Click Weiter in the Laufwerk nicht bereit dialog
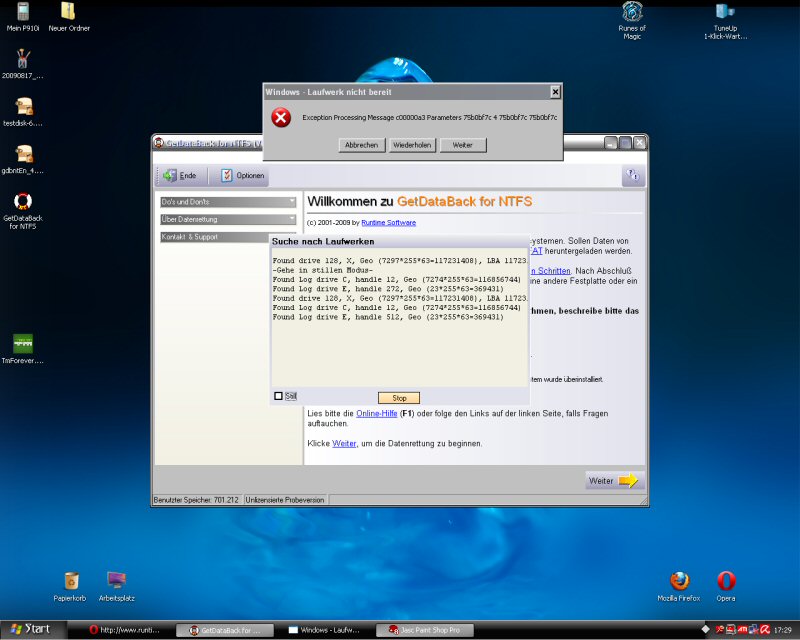Image resolution: width=800 pixels, height=640 pixels. pos(463,145)
